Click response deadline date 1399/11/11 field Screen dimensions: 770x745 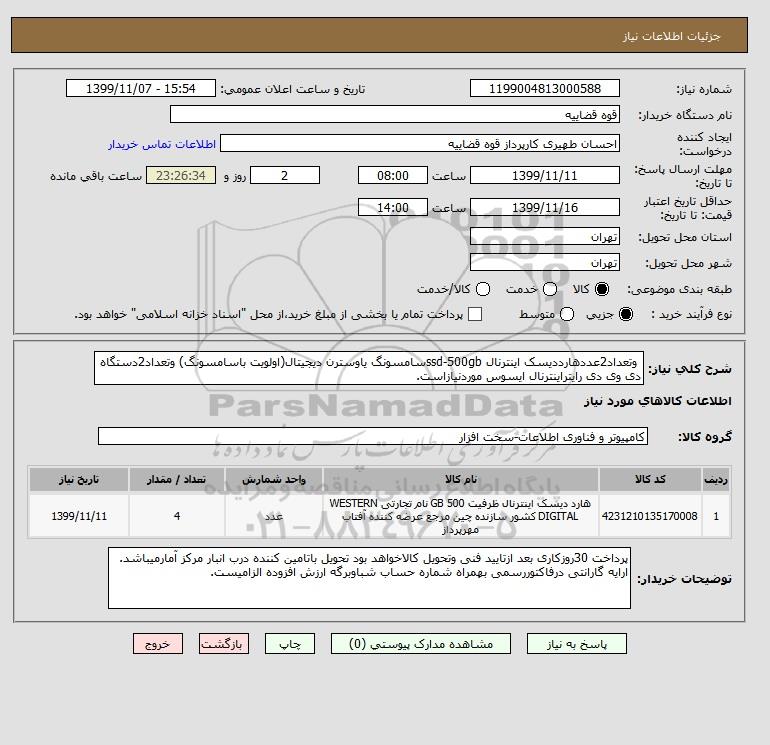[x=545, y=175]
